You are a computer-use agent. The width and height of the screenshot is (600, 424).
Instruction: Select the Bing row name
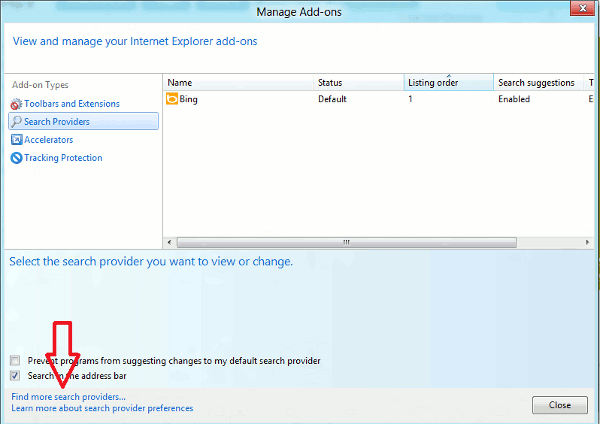188,99
